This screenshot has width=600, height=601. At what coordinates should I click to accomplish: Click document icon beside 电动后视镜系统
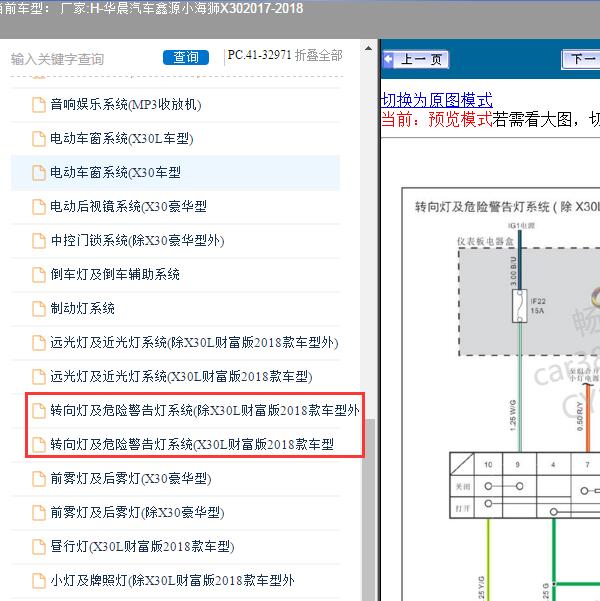[39, 207]
